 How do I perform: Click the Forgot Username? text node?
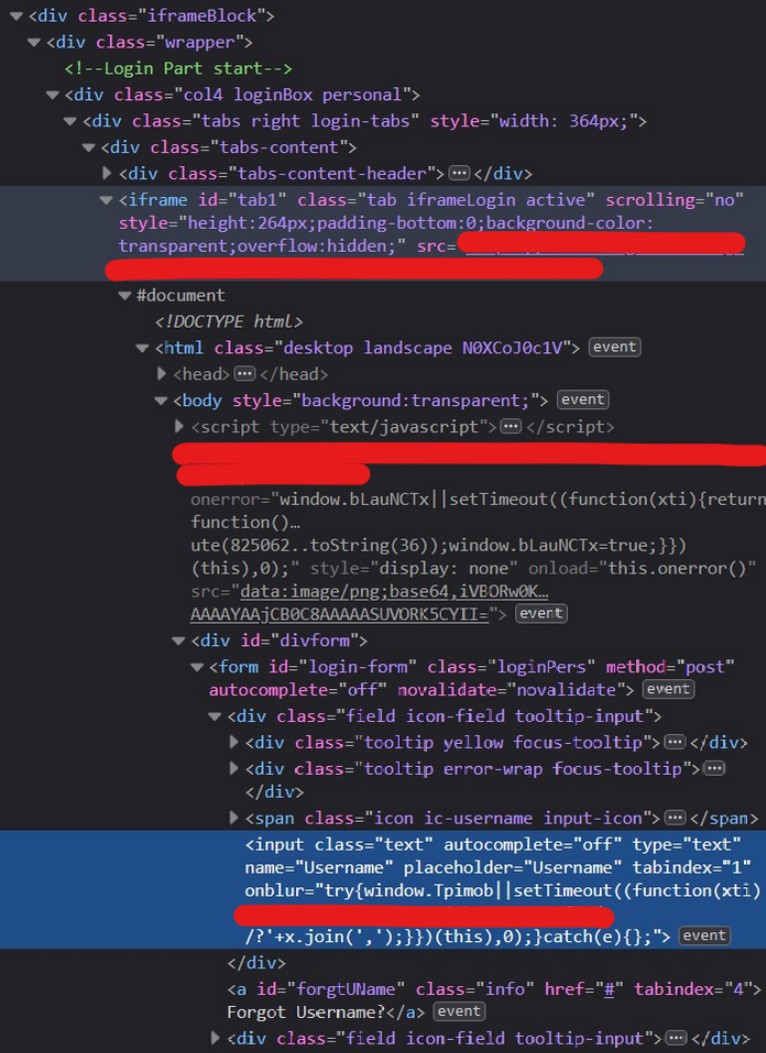306,1012
